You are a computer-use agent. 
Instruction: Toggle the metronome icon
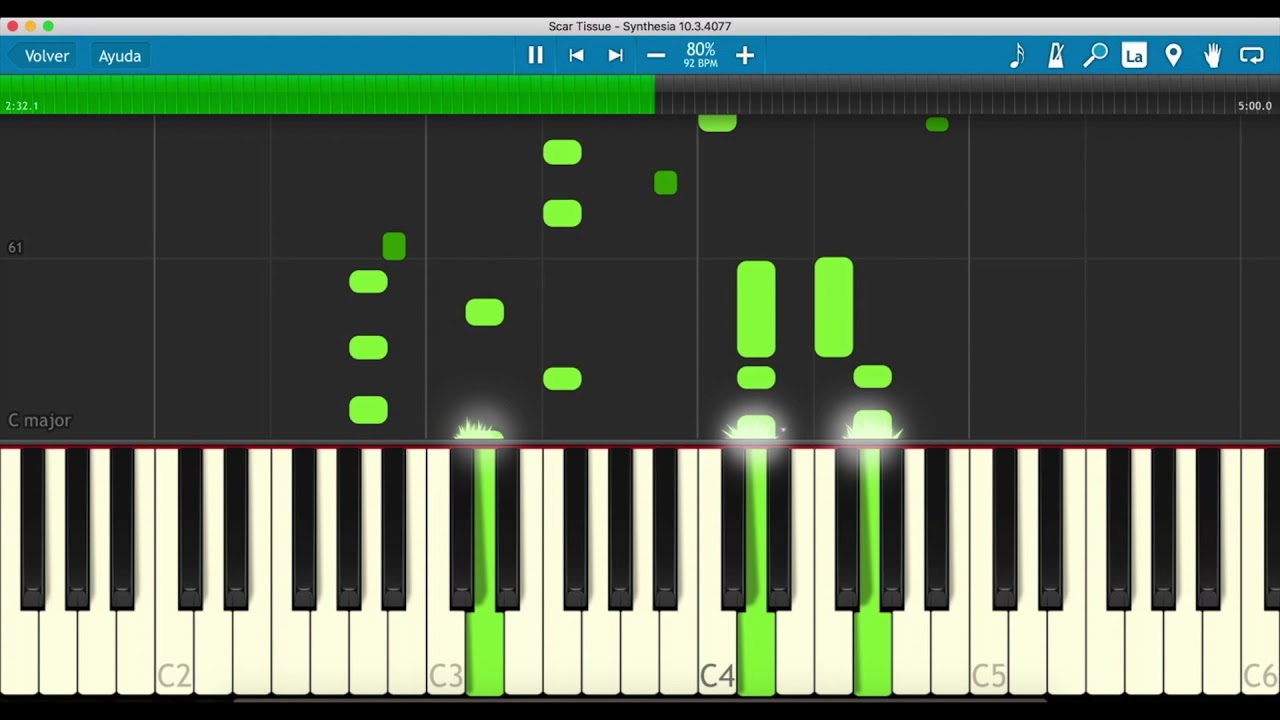point(1056,56)
